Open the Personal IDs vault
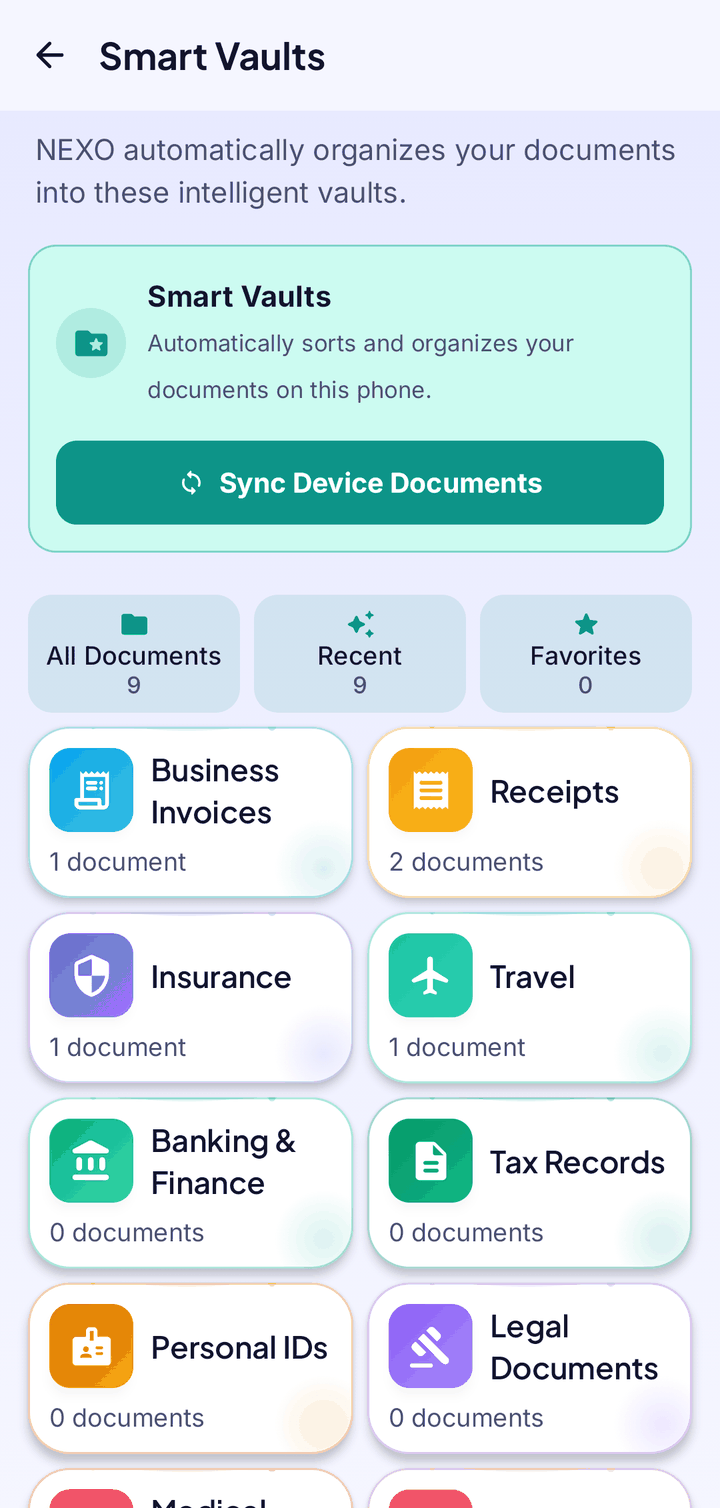This screenshot has height=1508, width=720. point(191,1369)
